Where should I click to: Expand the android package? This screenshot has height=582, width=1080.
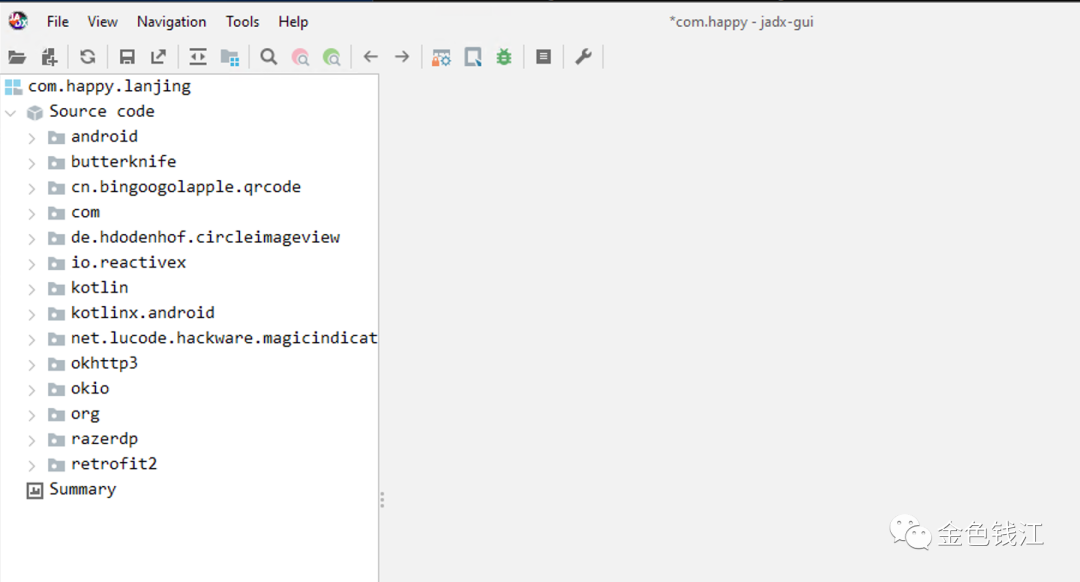point(32,138)
